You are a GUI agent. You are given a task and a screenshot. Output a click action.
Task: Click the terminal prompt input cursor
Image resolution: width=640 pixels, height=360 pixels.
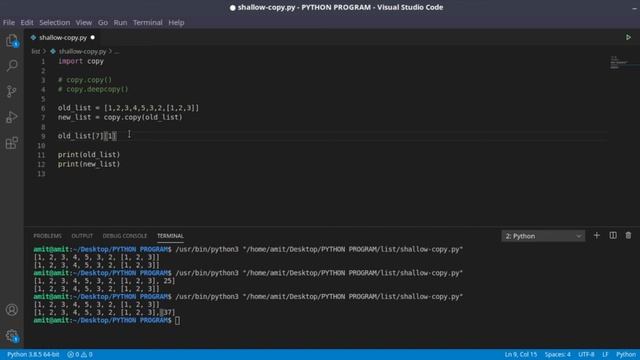(x=177, y=320)
